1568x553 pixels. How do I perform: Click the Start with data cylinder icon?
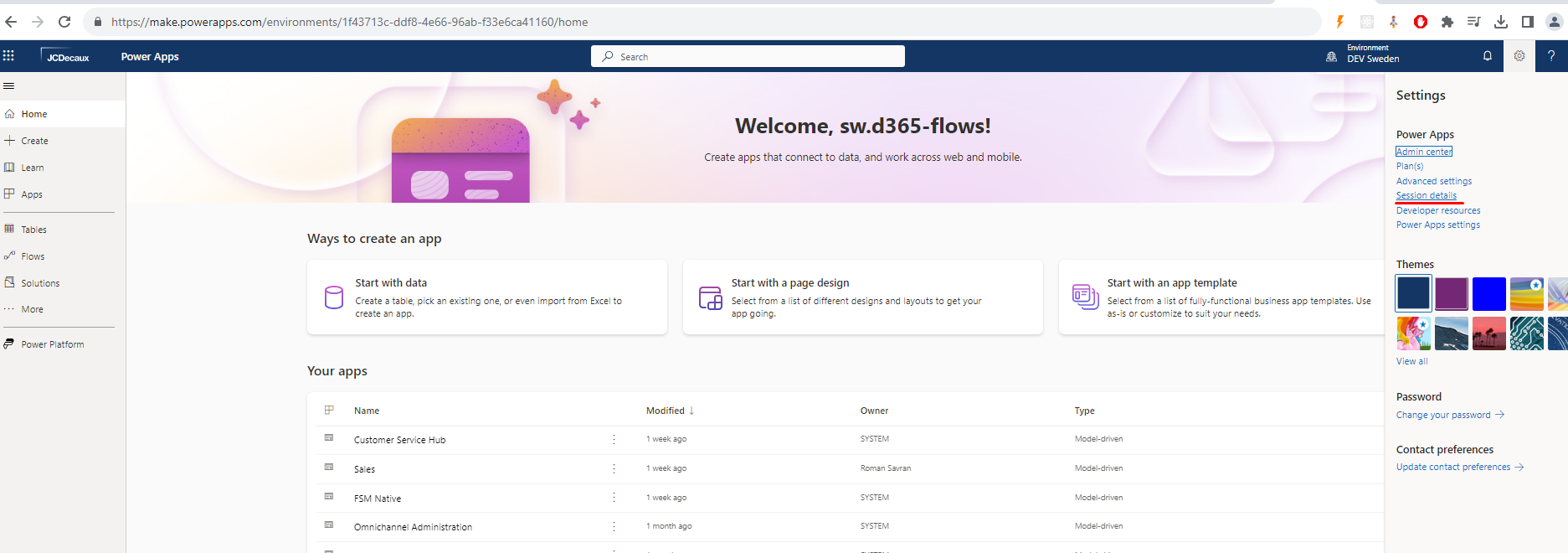pyautogui.click(x=334, y=297)
